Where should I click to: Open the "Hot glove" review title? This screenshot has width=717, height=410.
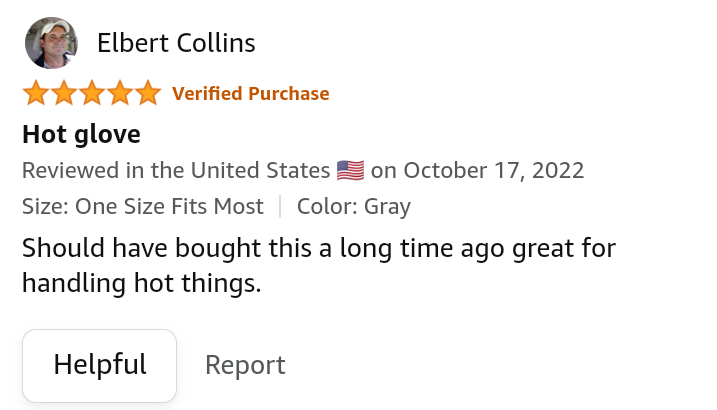click(x=81, y=134)
